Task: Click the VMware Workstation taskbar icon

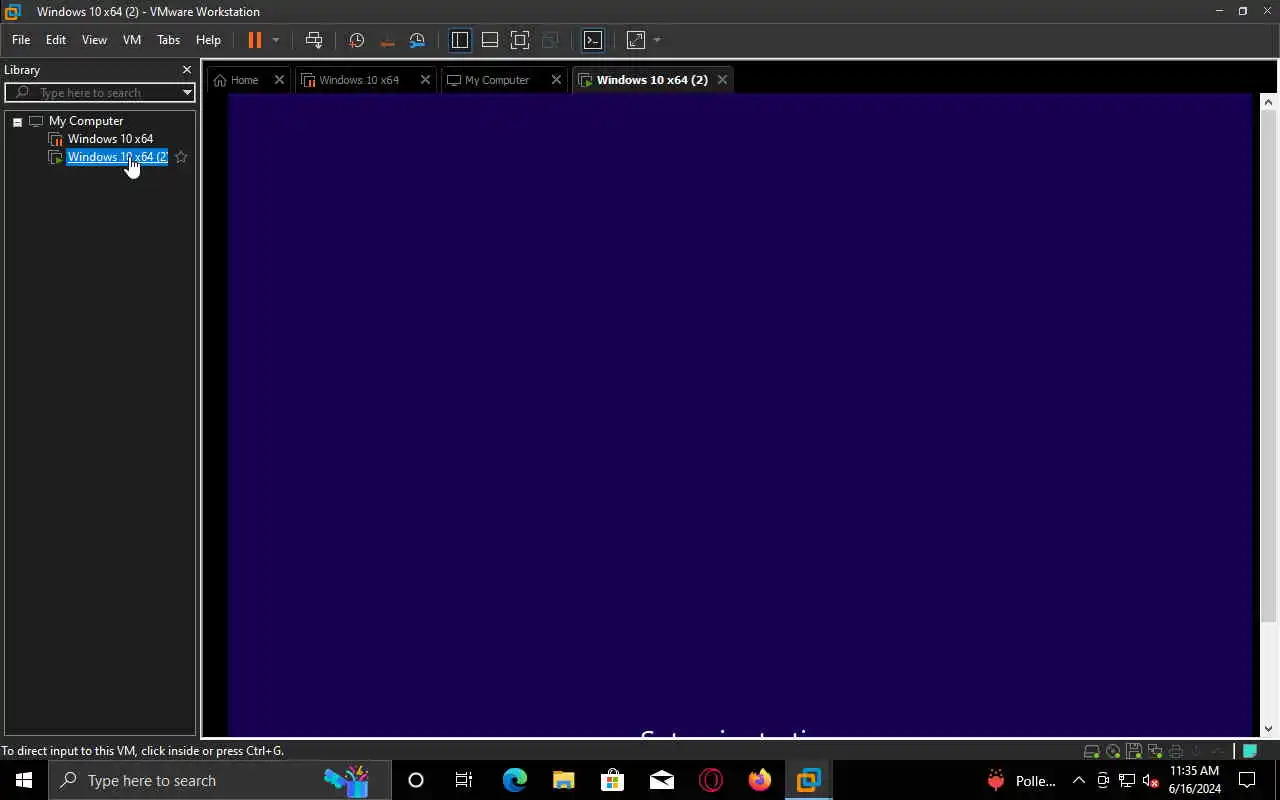Action: (x=808, y=780)
